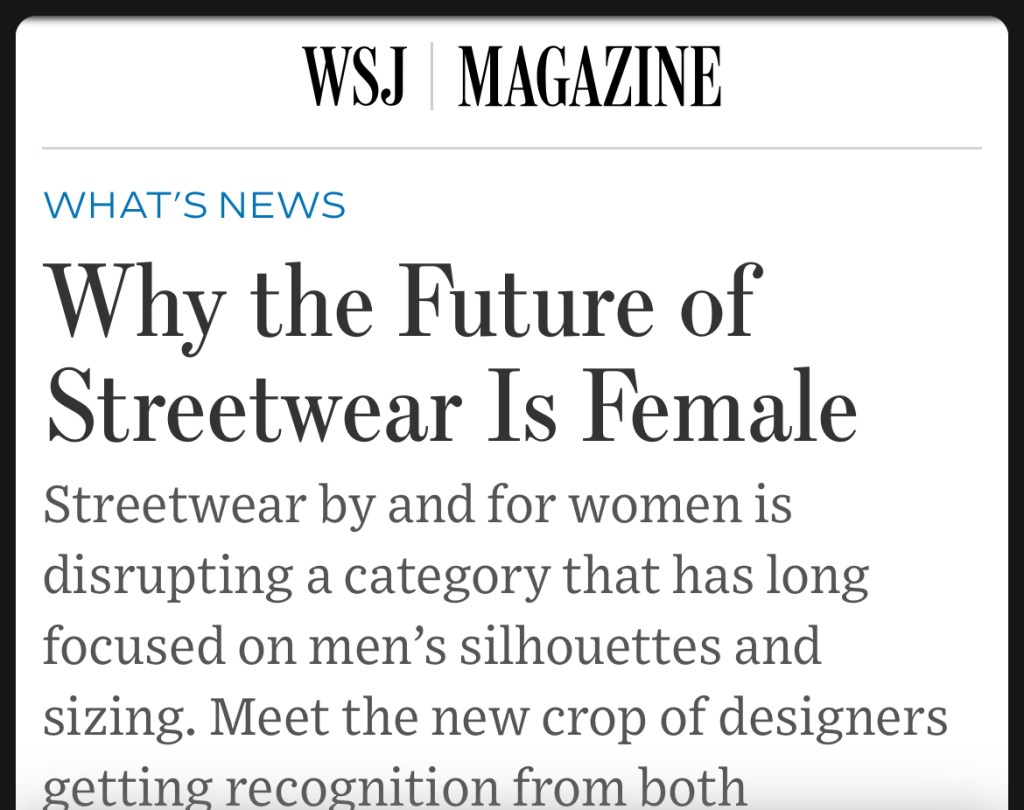Image resolution: width=1024 pixels, height=810 pixels.
Task: Open the headline's first line "Why the Future of"
Action: (403, 301)
